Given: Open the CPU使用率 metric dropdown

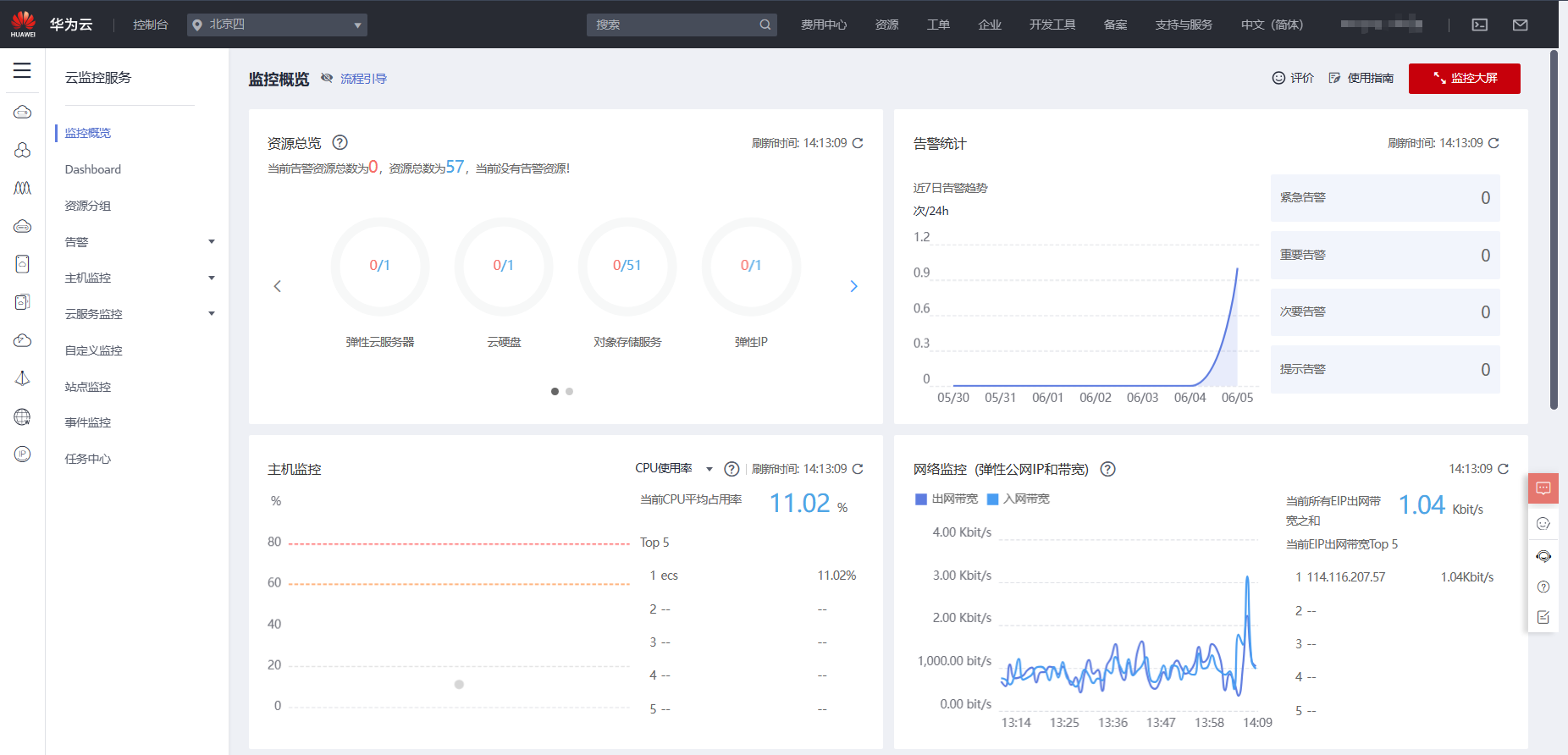Looking at the screenshot, I should click(x=674, y=469).
